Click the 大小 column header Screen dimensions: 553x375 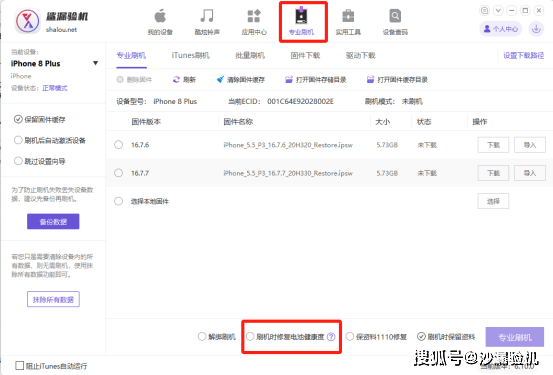383,122
